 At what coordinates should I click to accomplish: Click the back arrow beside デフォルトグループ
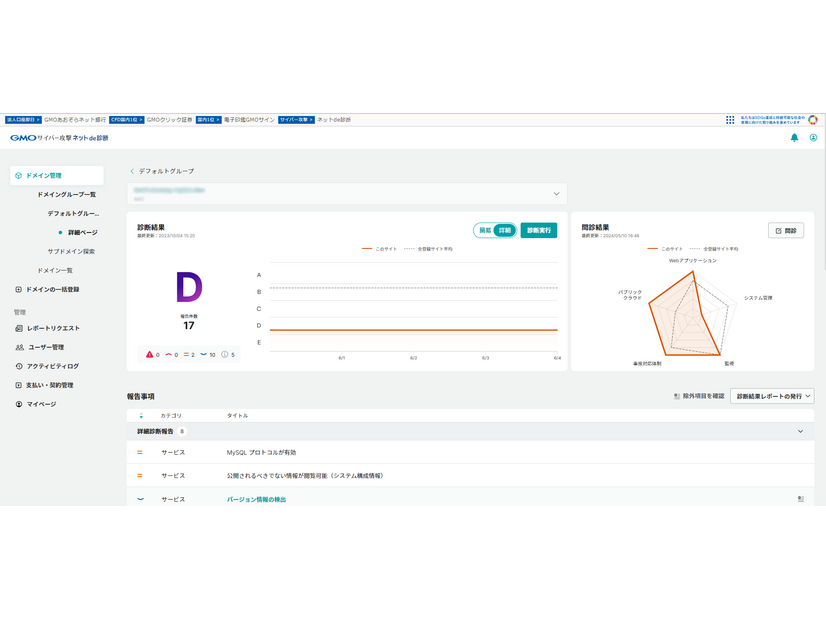132,171
